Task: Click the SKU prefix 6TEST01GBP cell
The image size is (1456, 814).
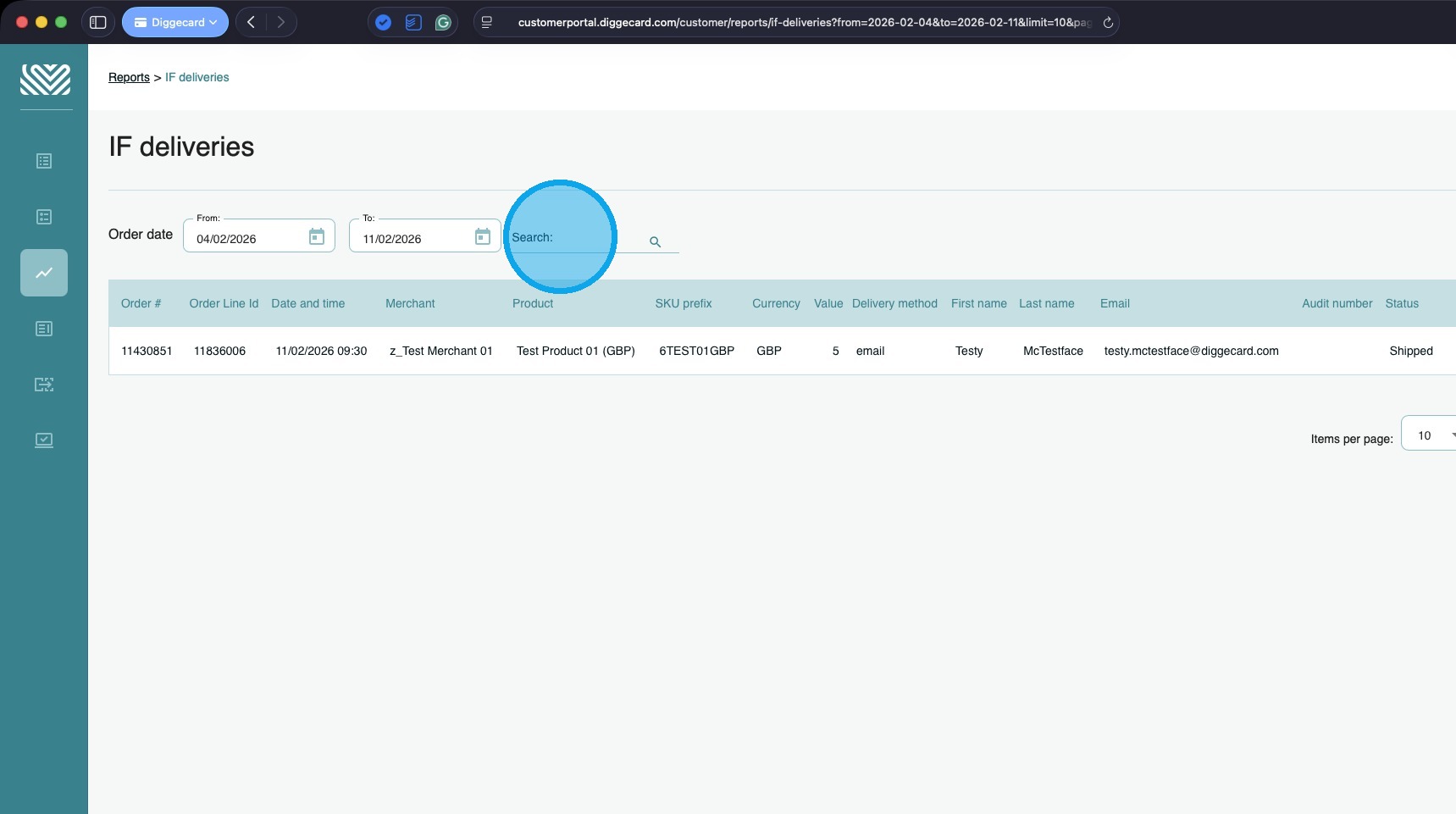Action: 697,351
